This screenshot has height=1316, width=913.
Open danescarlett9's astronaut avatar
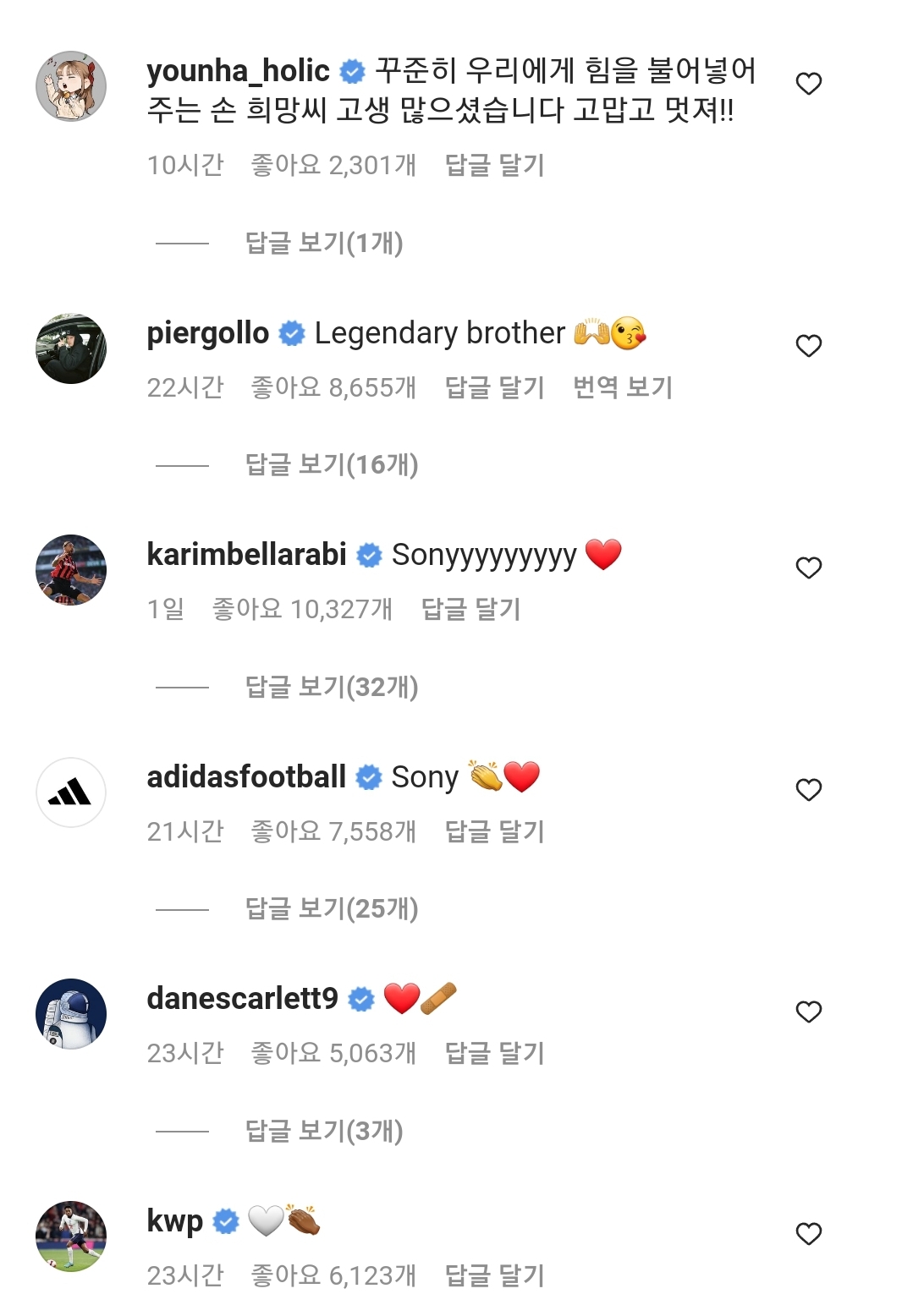click(71, 1014)
